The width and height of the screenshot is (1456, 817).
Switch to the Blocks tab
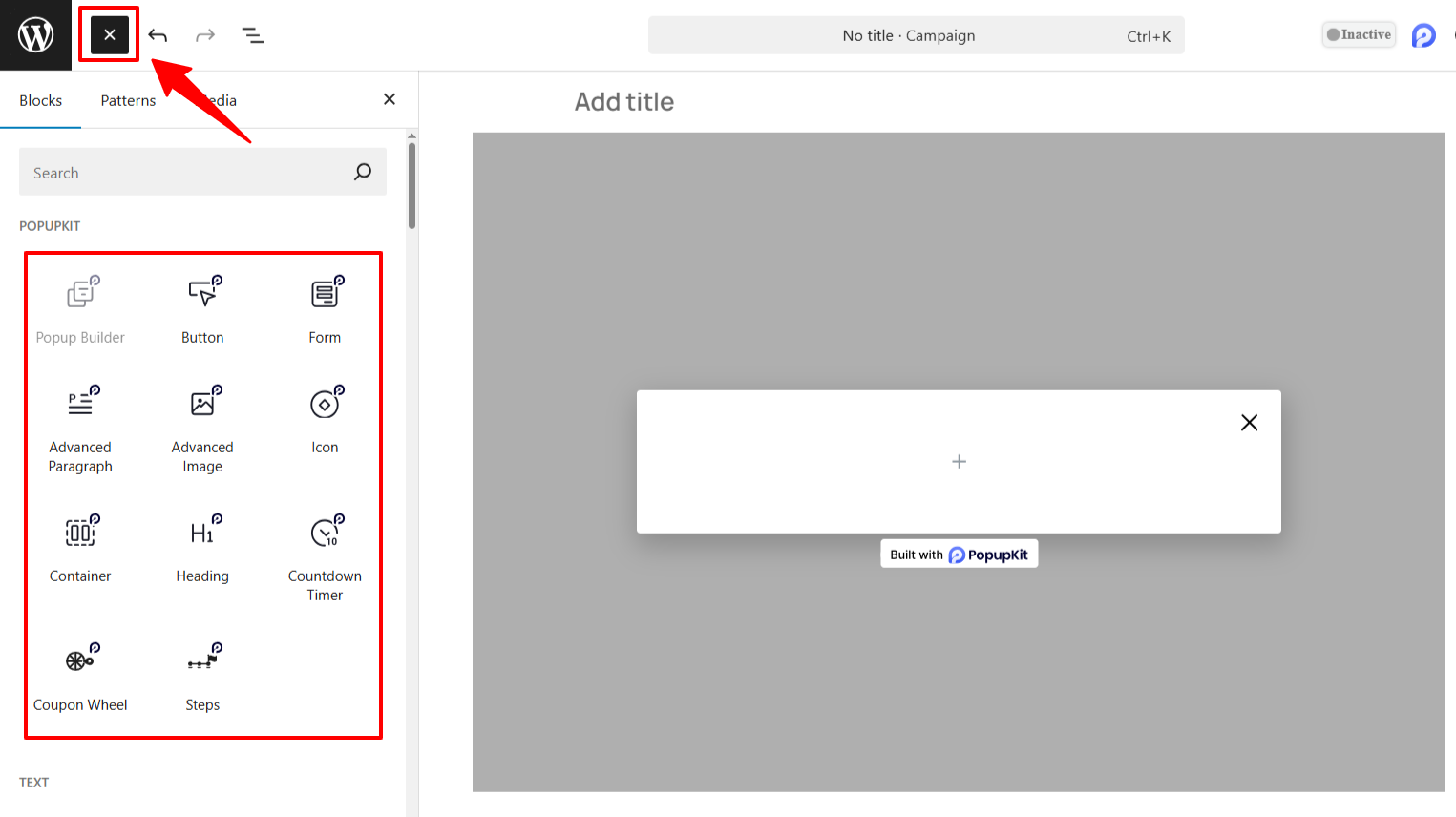40,100
